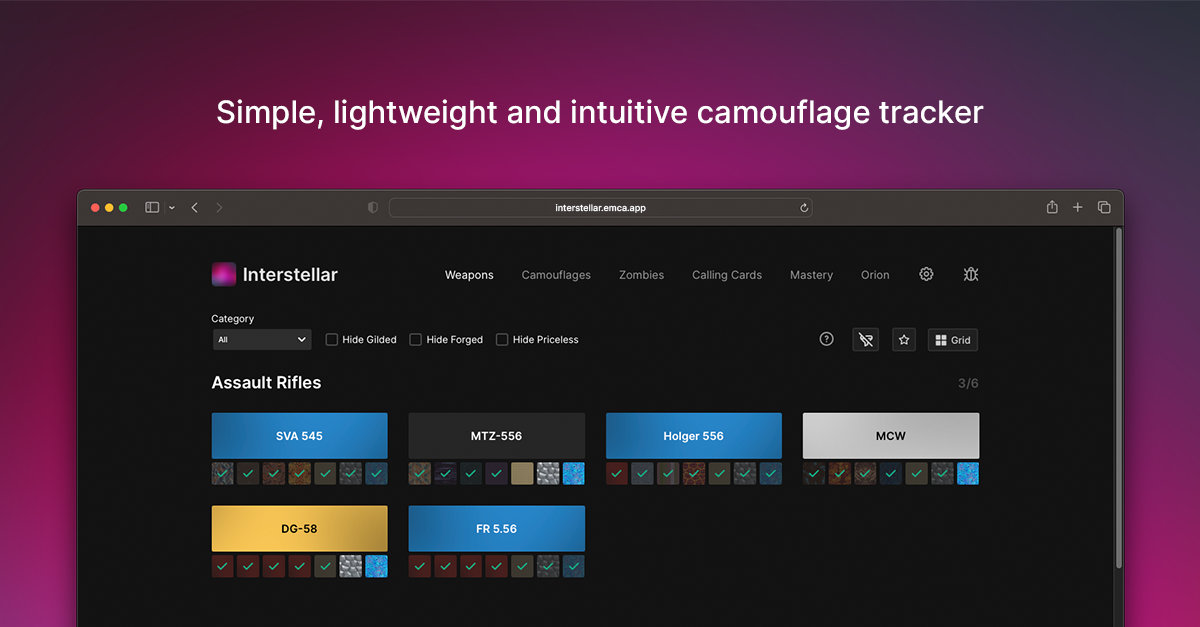The image size is (1200, 627).
Task: Click the crossed-out filter icon button
Action: point(865,340)
